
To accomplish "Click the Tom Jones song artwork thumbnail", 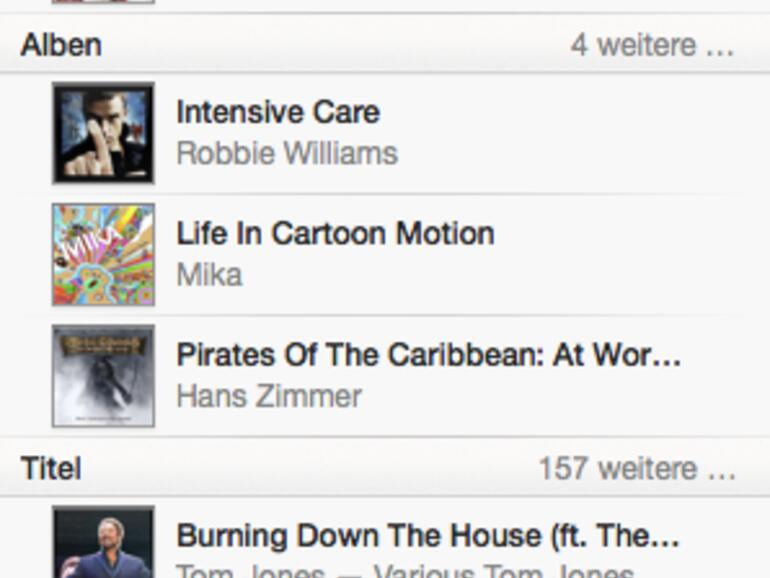I will pos(103,543).
